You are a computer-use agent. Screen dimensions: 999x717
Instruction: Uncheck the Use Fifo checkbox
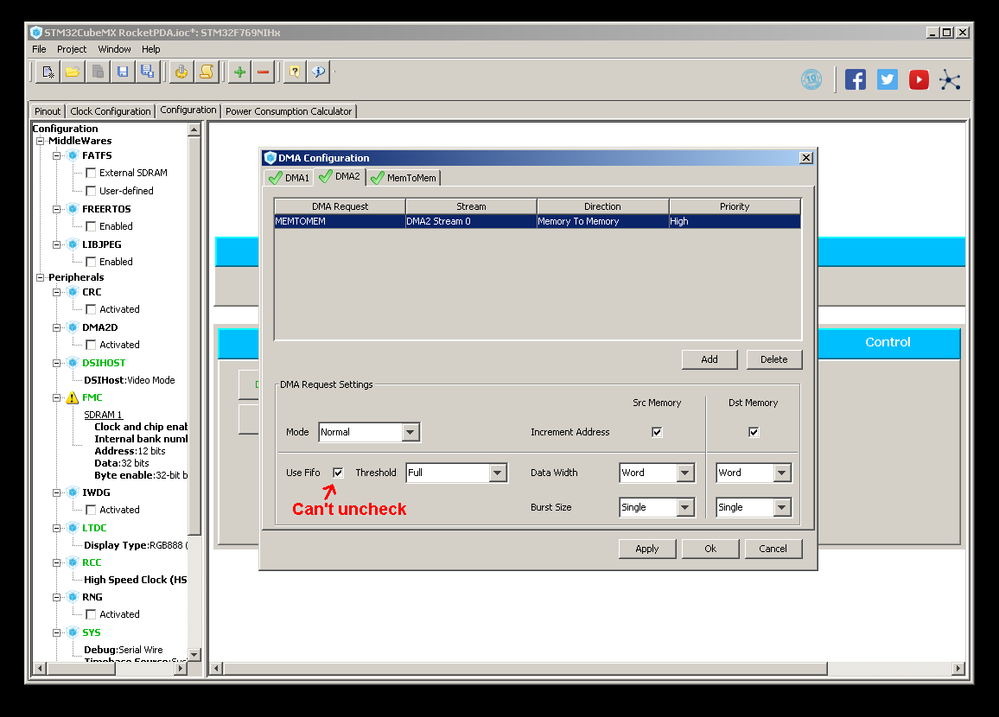tap(338, 472)
